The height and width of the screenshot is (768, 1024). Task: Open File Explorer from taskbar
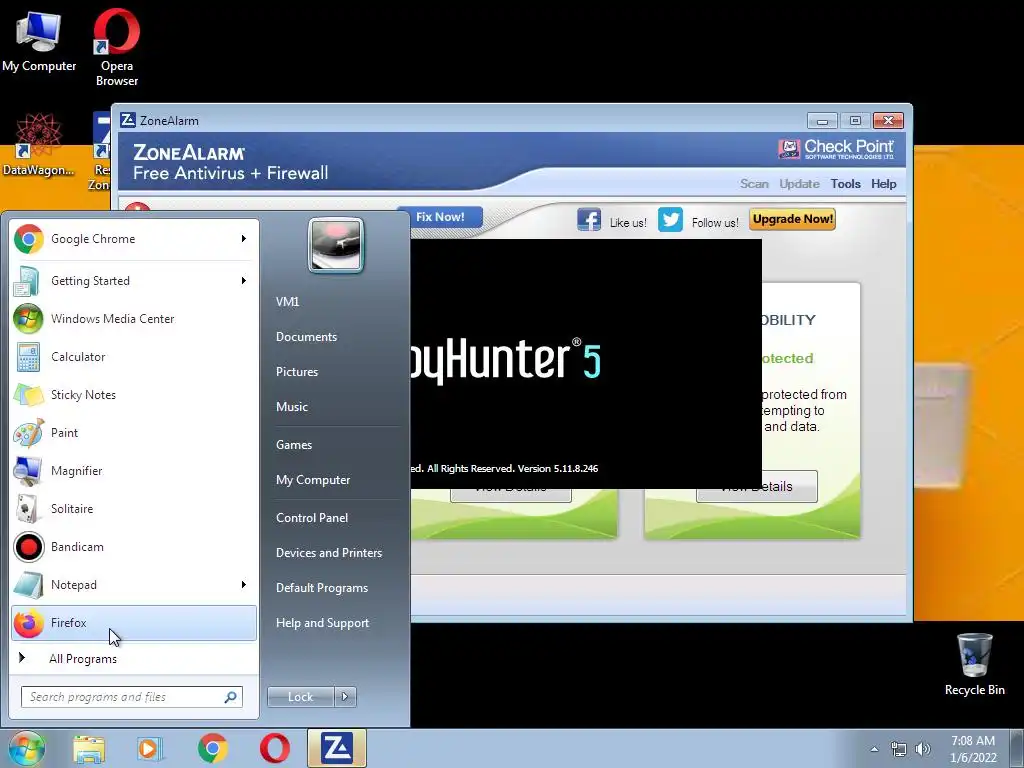[89, 748]
